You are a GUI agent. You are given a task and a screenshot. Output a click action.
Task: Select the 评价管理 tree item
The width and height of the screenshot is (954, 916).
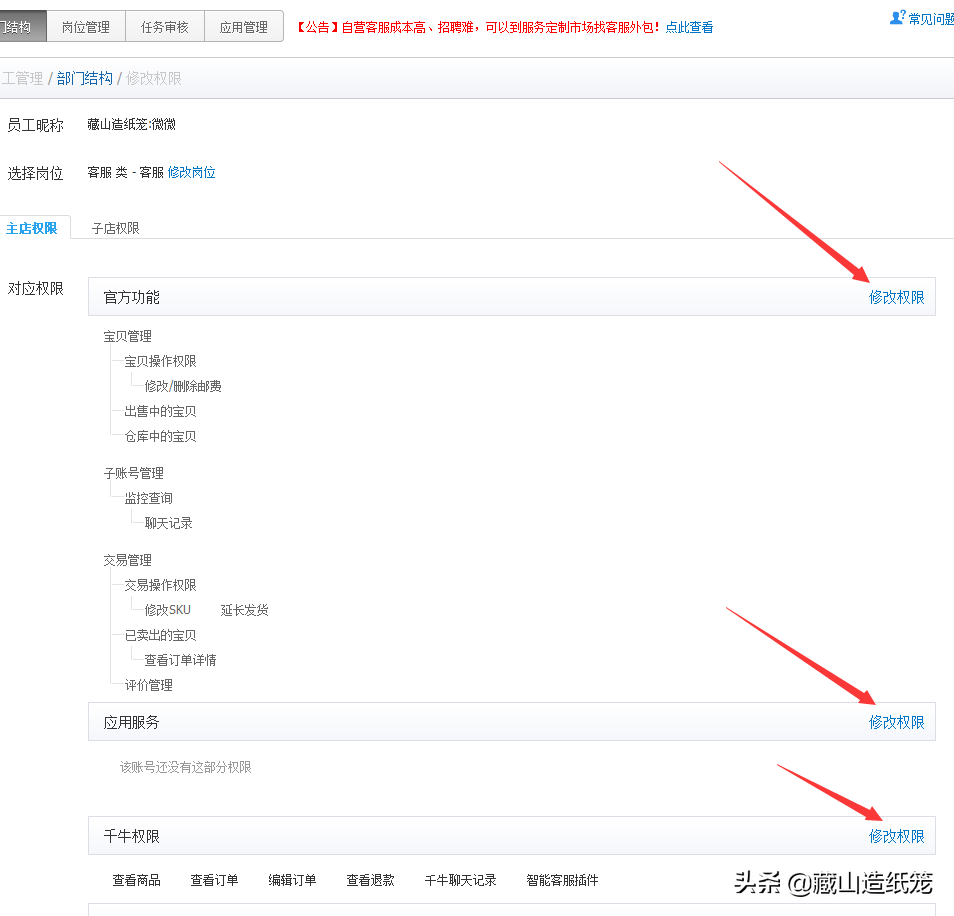click(x=148, y=685)
